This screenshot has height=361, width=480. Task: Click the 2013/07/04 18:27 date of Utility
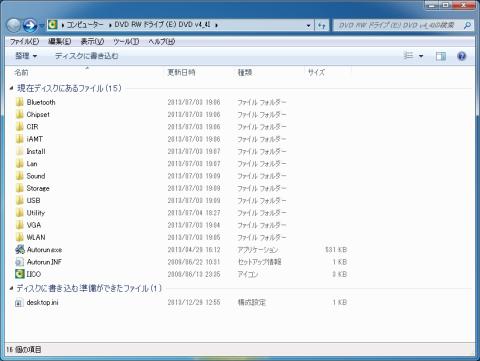pyautogui.click(x=194, y=213)
